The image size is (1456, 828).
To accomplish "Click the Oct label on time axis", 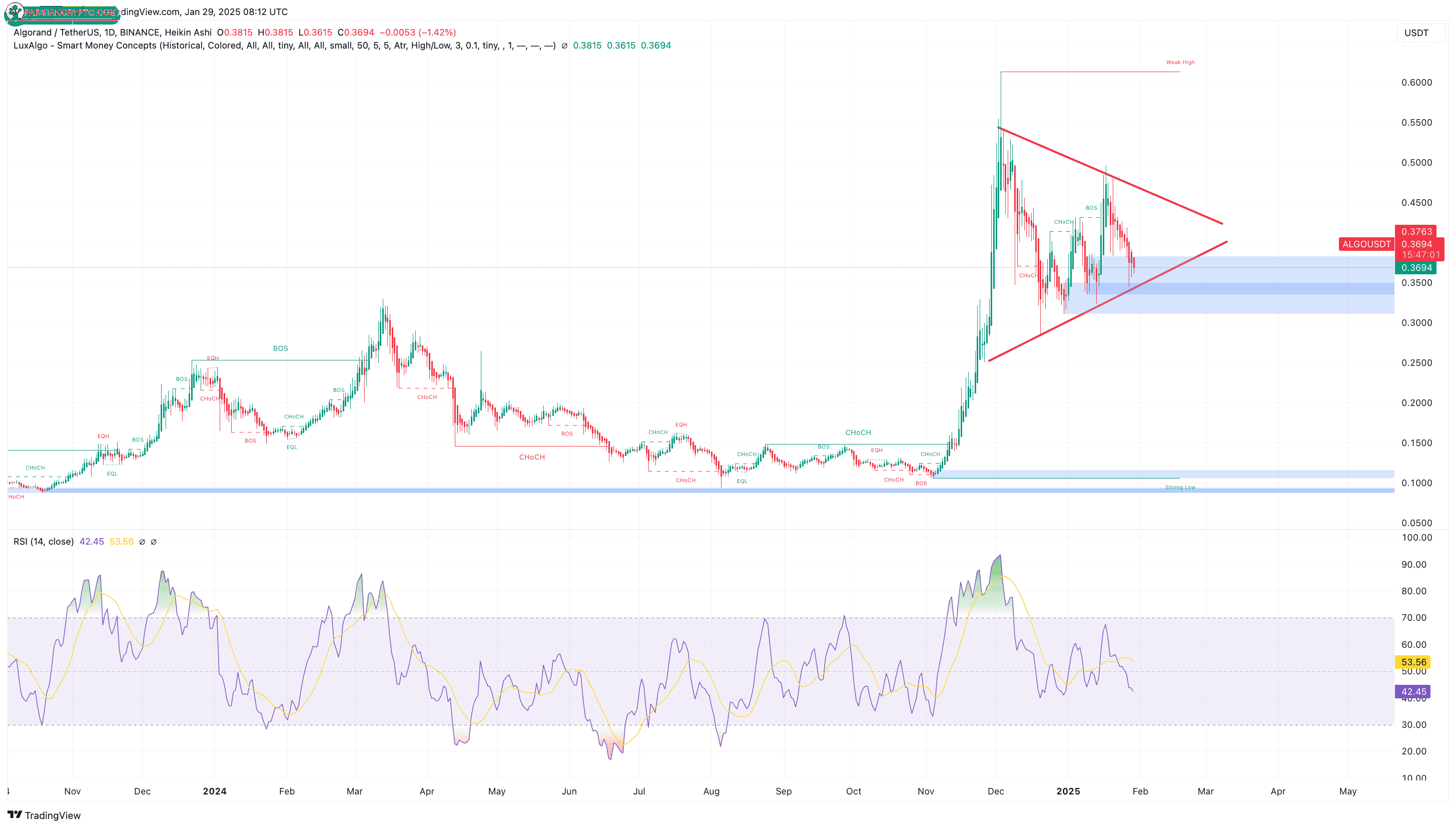I will coord(853,791).
